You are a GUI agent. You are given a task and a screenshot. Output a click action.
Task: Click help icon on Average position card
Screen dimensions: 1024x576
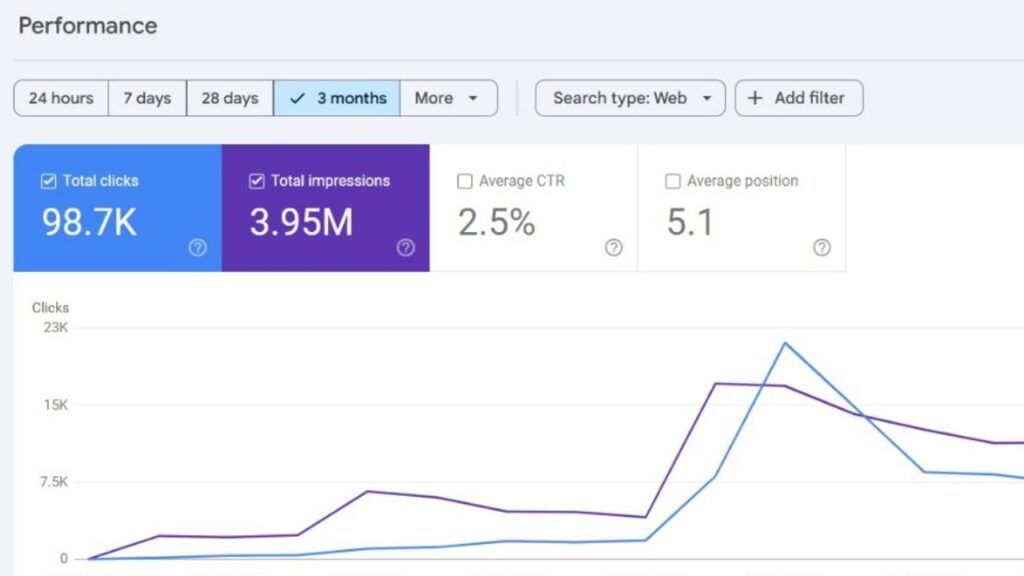pos(821,248)
